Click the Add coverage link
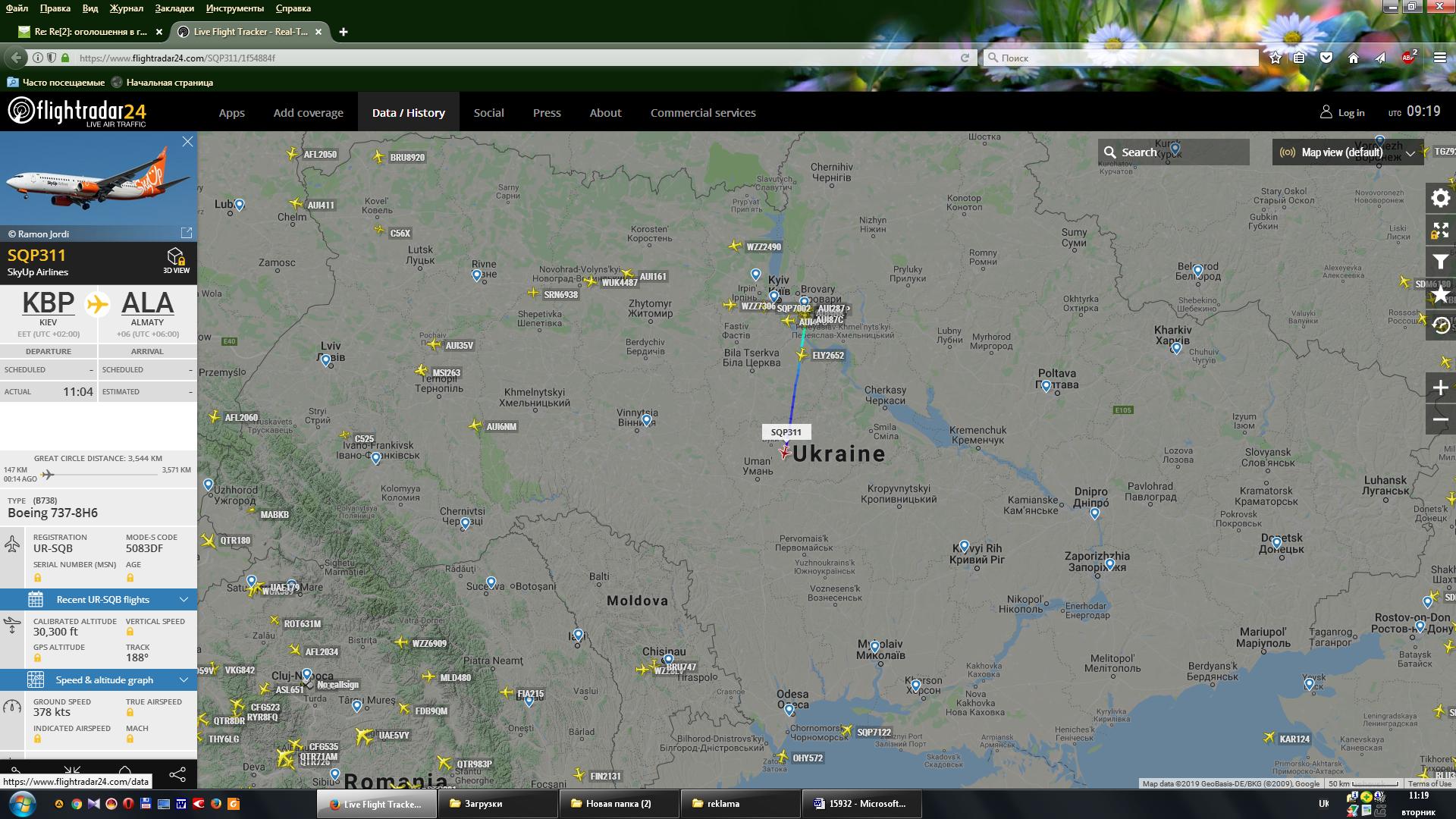The width and height of the screenshot is (1456, 819). [308, 113]
